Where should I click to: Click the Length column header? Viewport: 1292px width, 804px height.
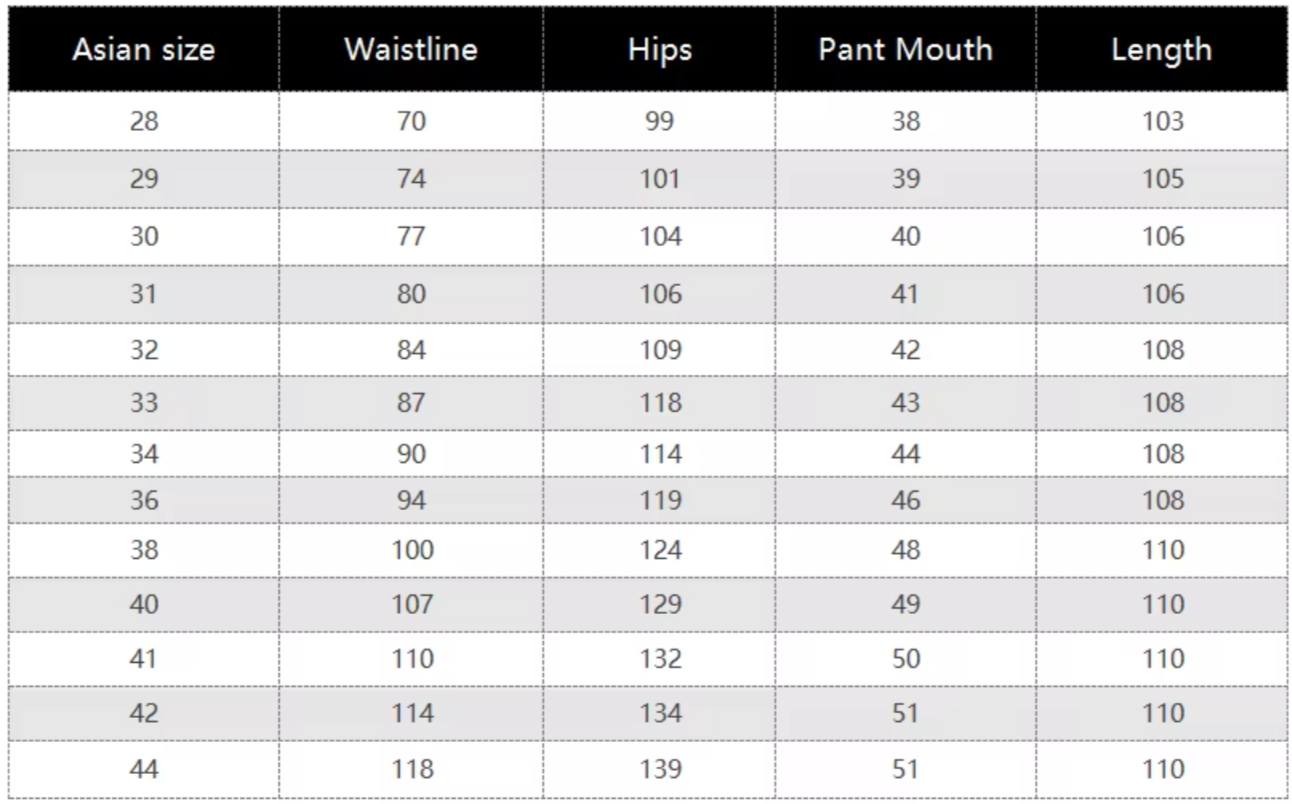pos(1161,51)
